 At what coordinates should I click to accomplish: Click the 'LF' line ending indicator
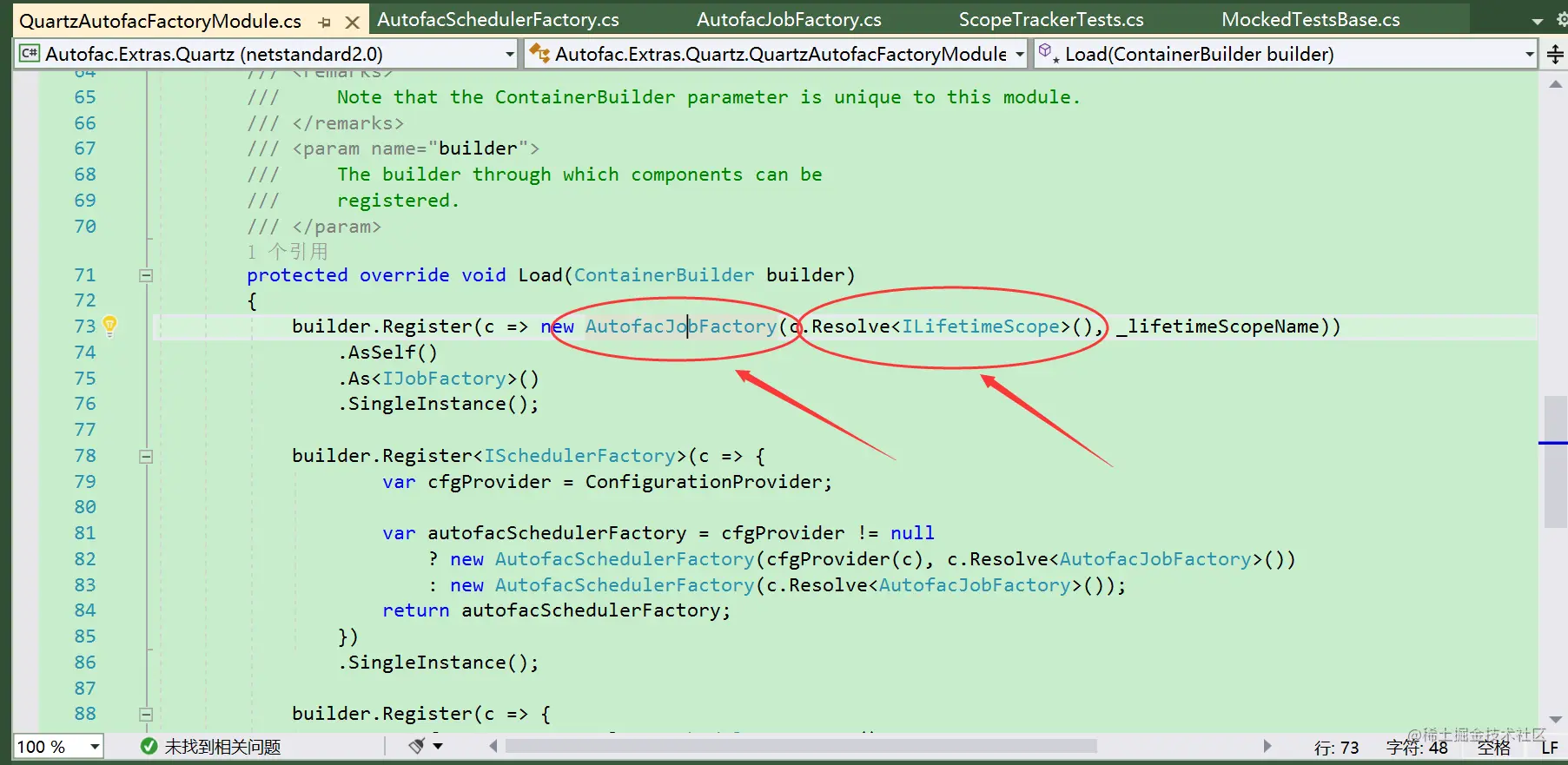click(x=1550, y=748)
